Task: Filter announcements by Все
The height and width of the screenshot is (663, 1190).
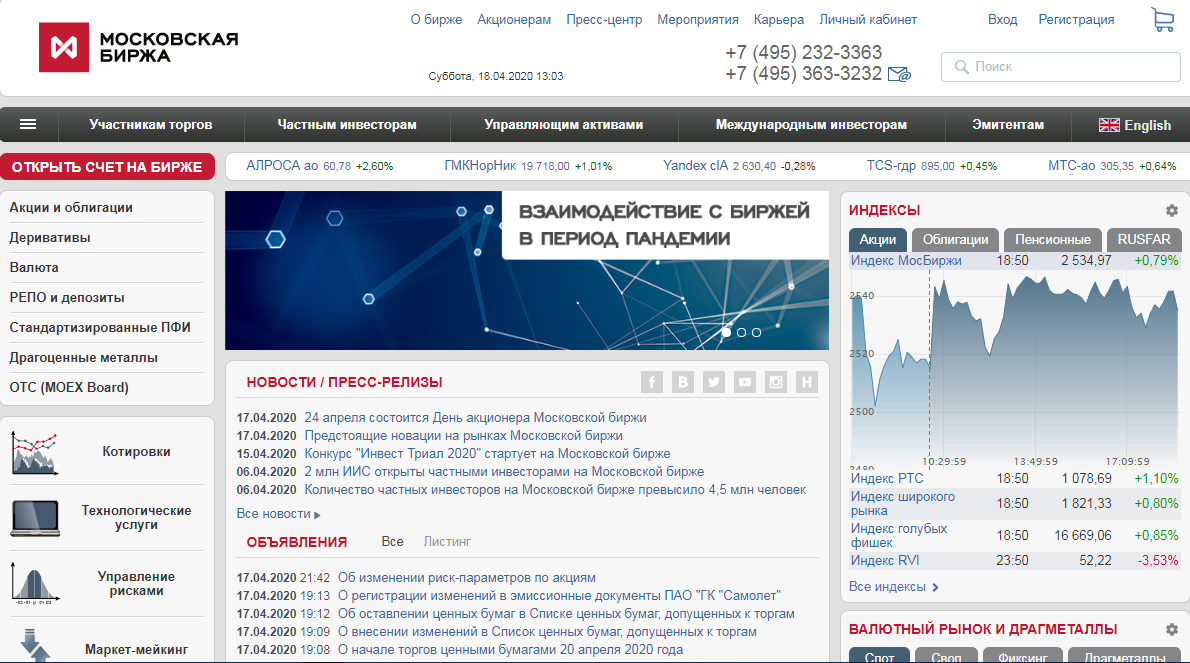Action: tap(392, 542)
